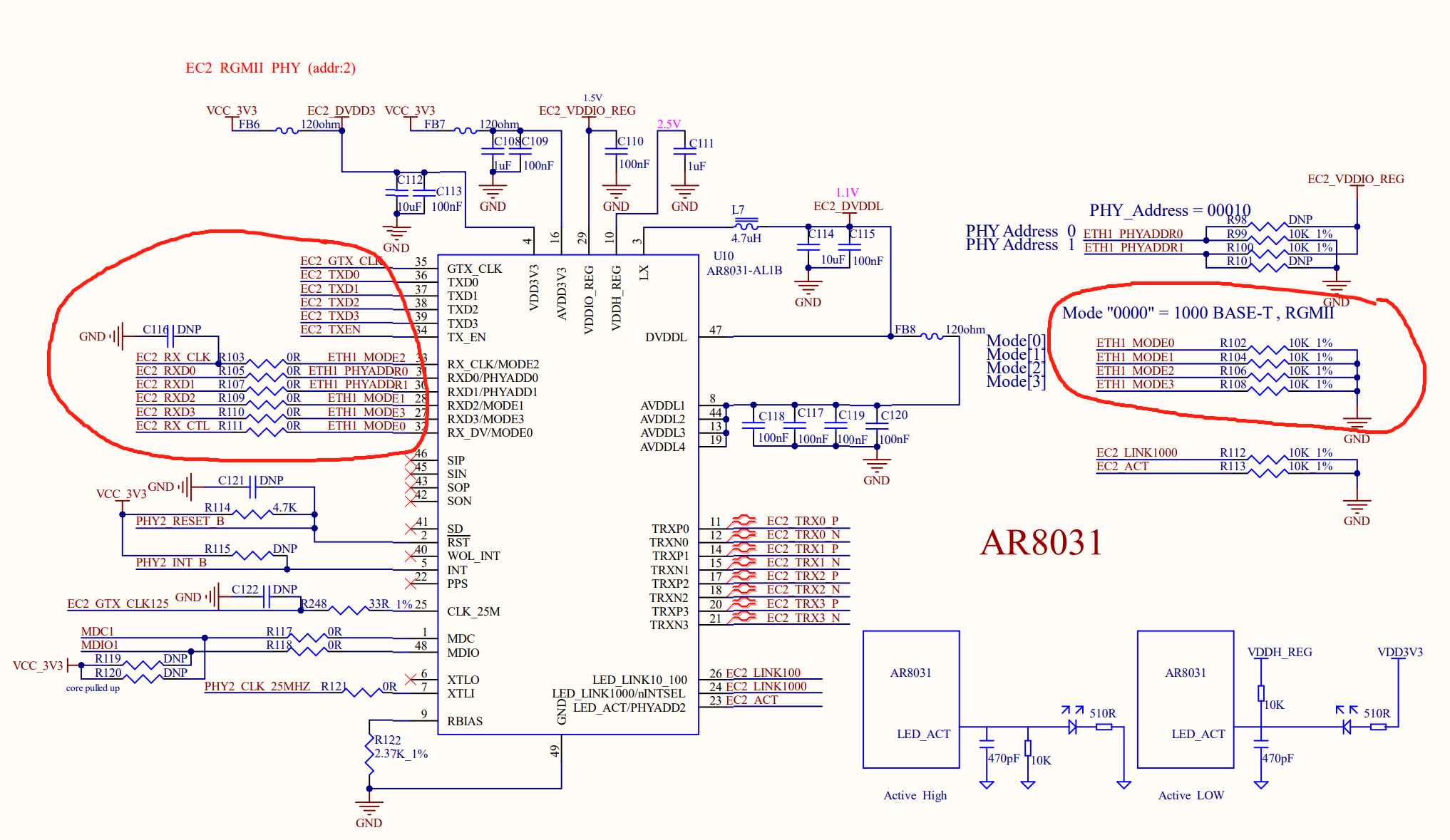Image resolution: width=1450 pixels, height=840 pixels.
Task: Click the "TRXP0" pin name
Action: pos(670,529)
